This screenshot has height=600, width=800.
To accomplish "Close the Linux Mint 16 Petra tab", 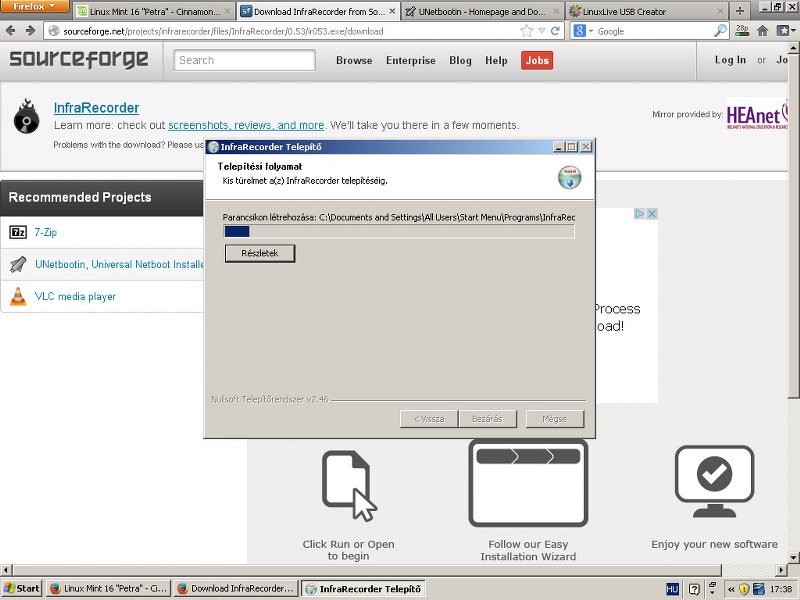I will 228,11.
